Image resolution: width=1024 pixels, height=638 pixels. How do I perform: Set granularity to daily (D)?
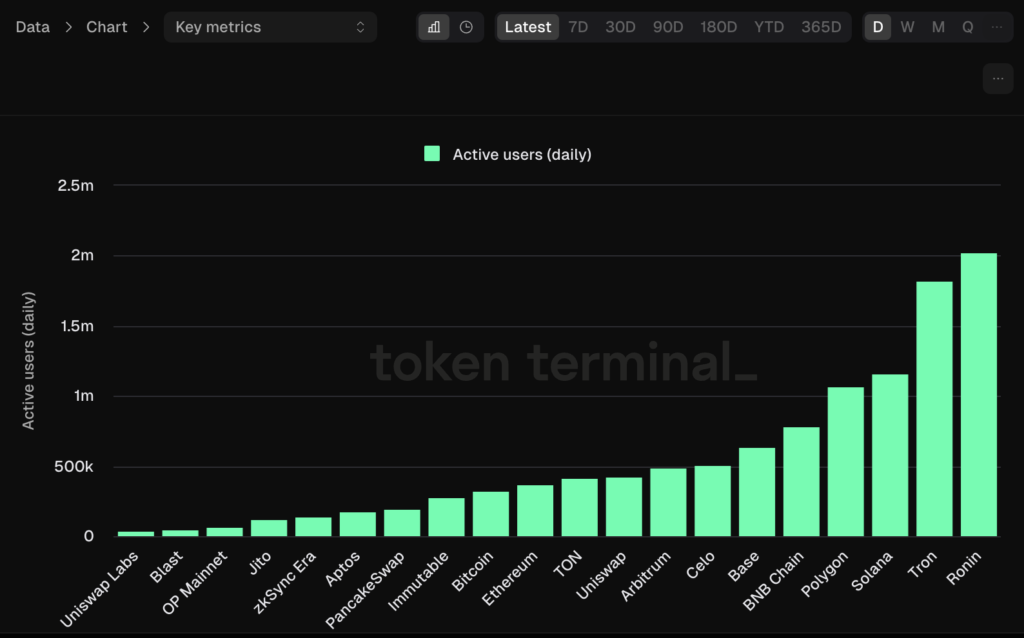(878, 27)
